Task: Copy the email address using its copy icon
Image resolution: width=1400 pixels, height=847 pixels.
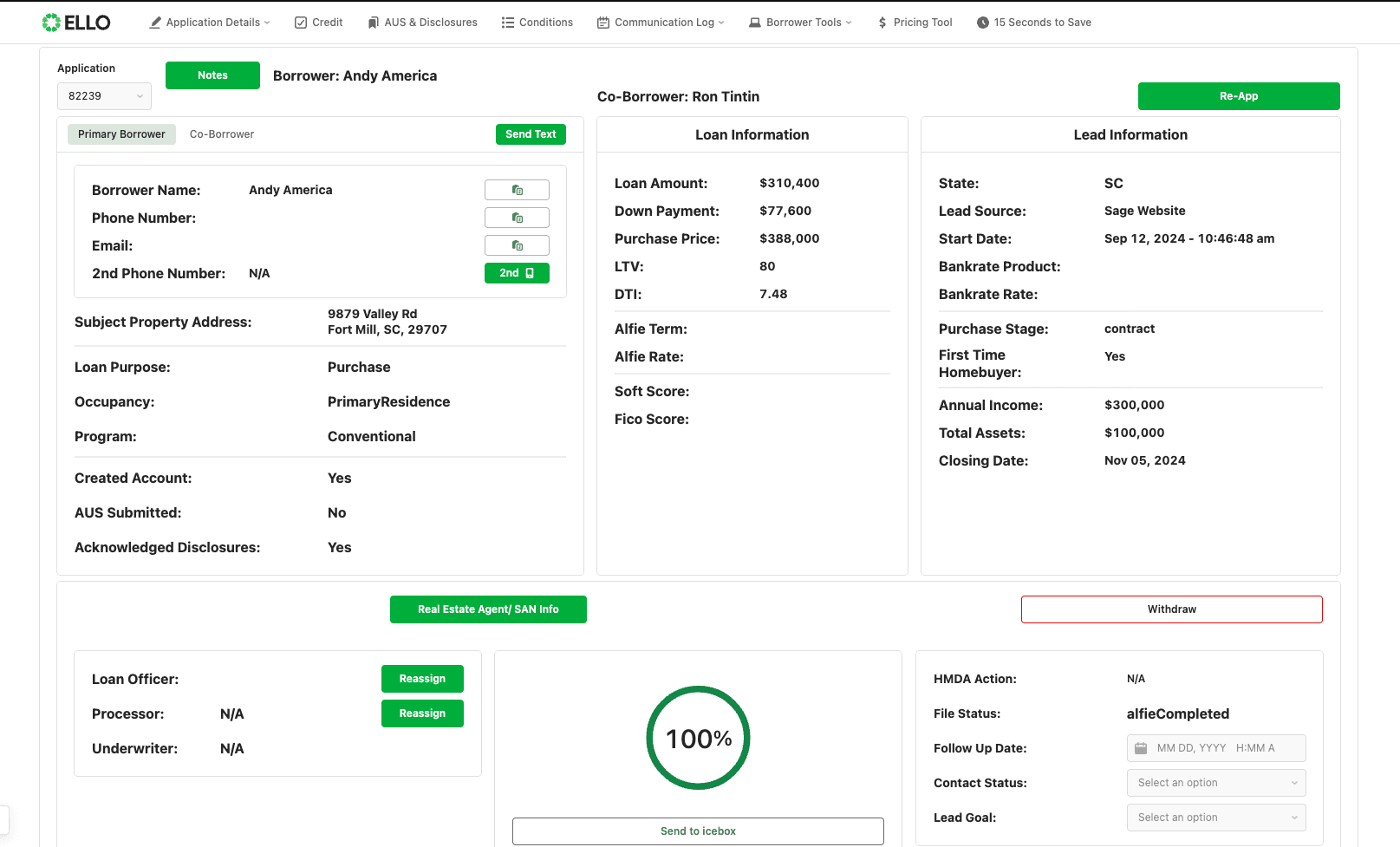Action: click(x=517, y=244)
